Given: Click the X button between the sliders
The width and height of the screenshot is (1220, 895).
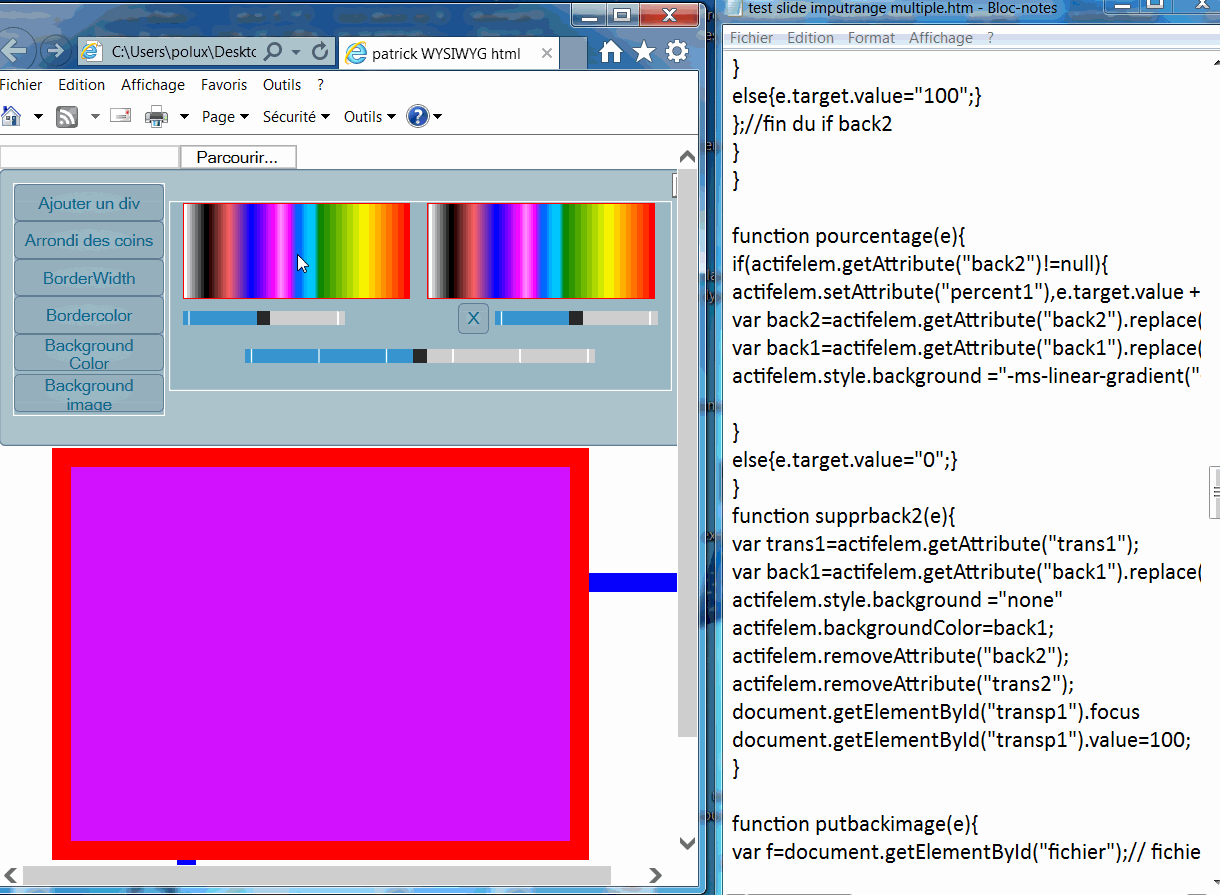Looking at the screenshot, I should pyautogui.click(x=473, y=319).
